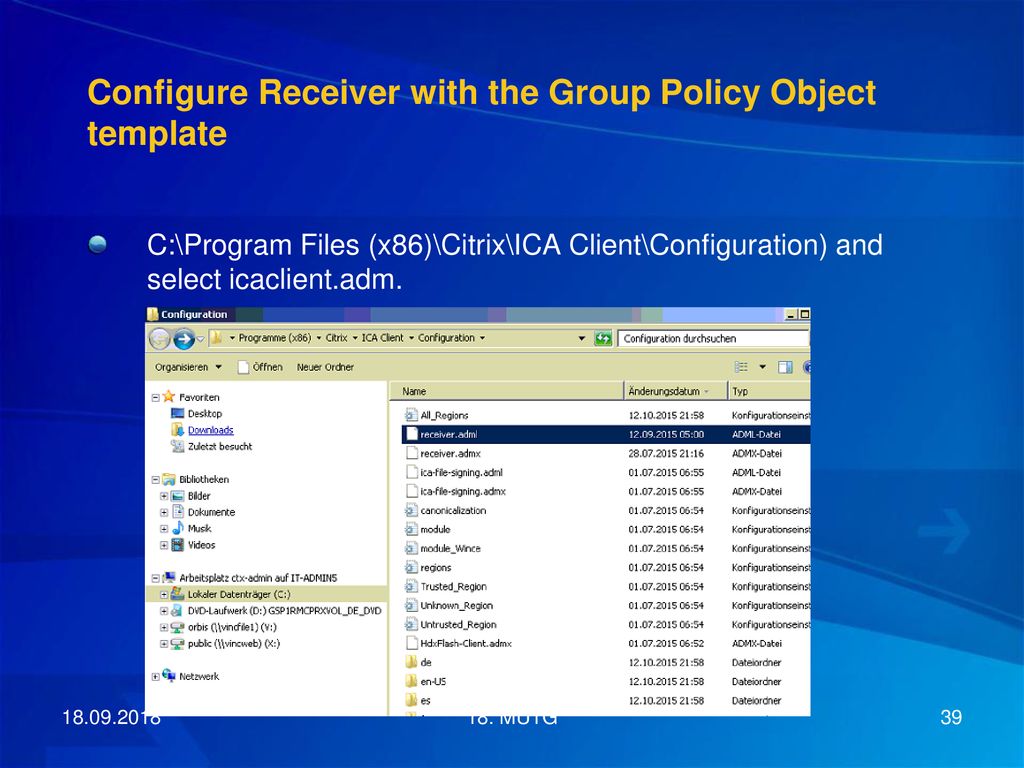The image size is (1024, 768).
Task: Open the Downloads favorite link
Action: coord(210,430)
